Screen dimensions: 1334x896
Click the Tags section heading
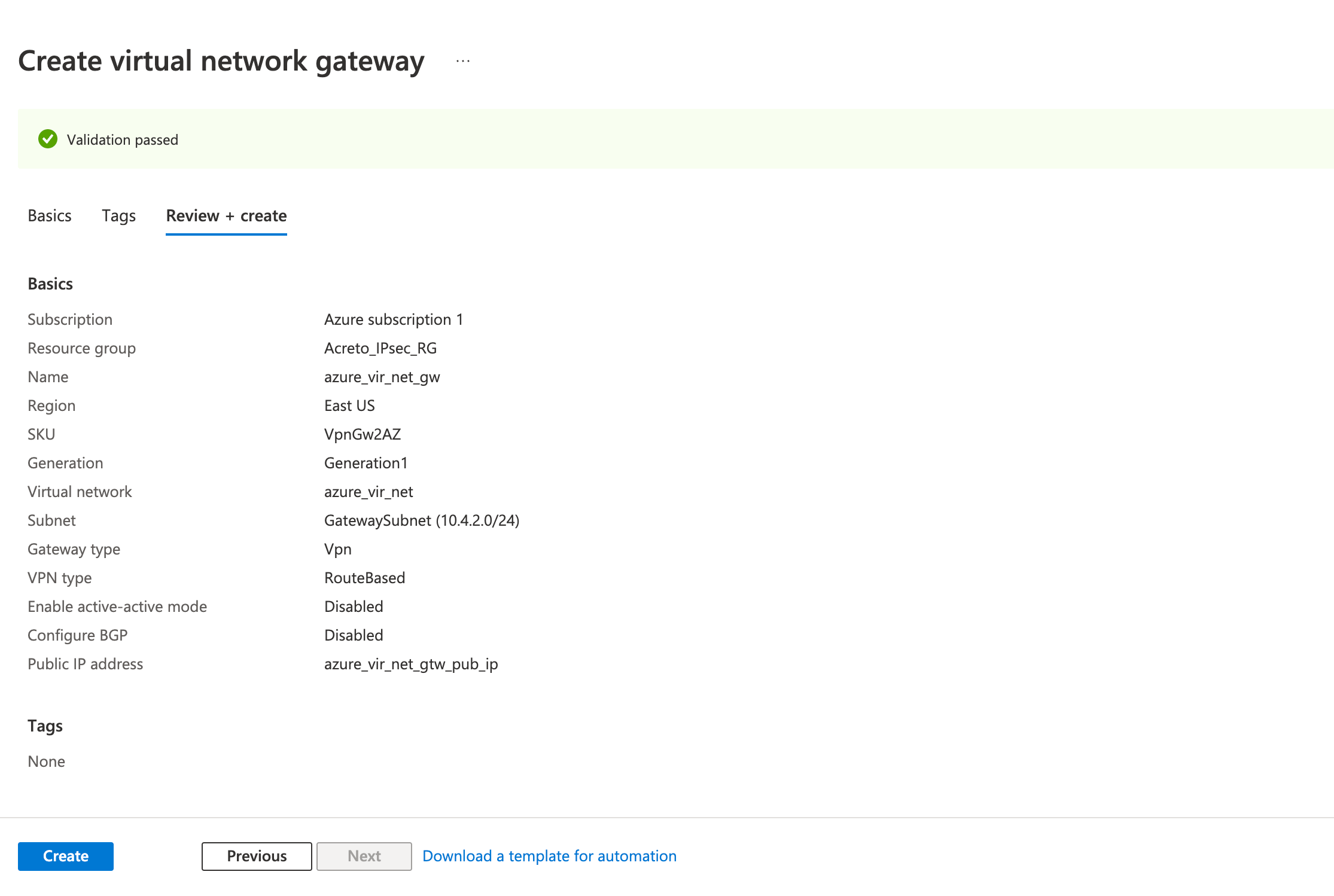(x=45, y=726)
